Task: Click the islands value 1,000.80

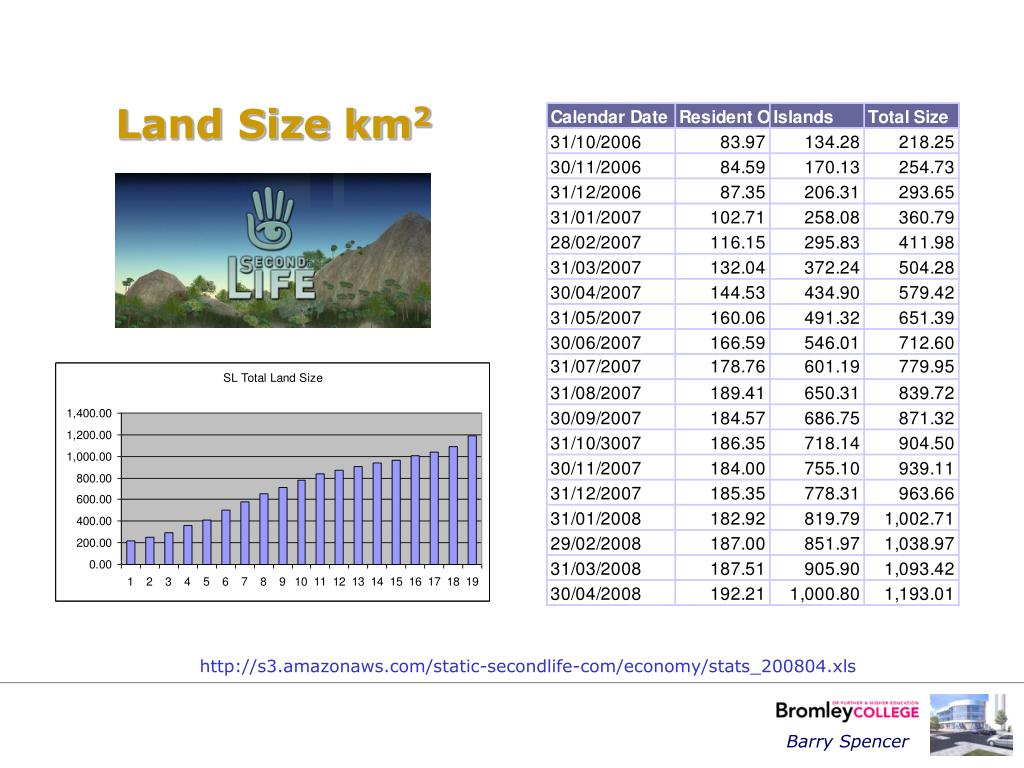Action: pyautogui.click(x=824, y=594)
